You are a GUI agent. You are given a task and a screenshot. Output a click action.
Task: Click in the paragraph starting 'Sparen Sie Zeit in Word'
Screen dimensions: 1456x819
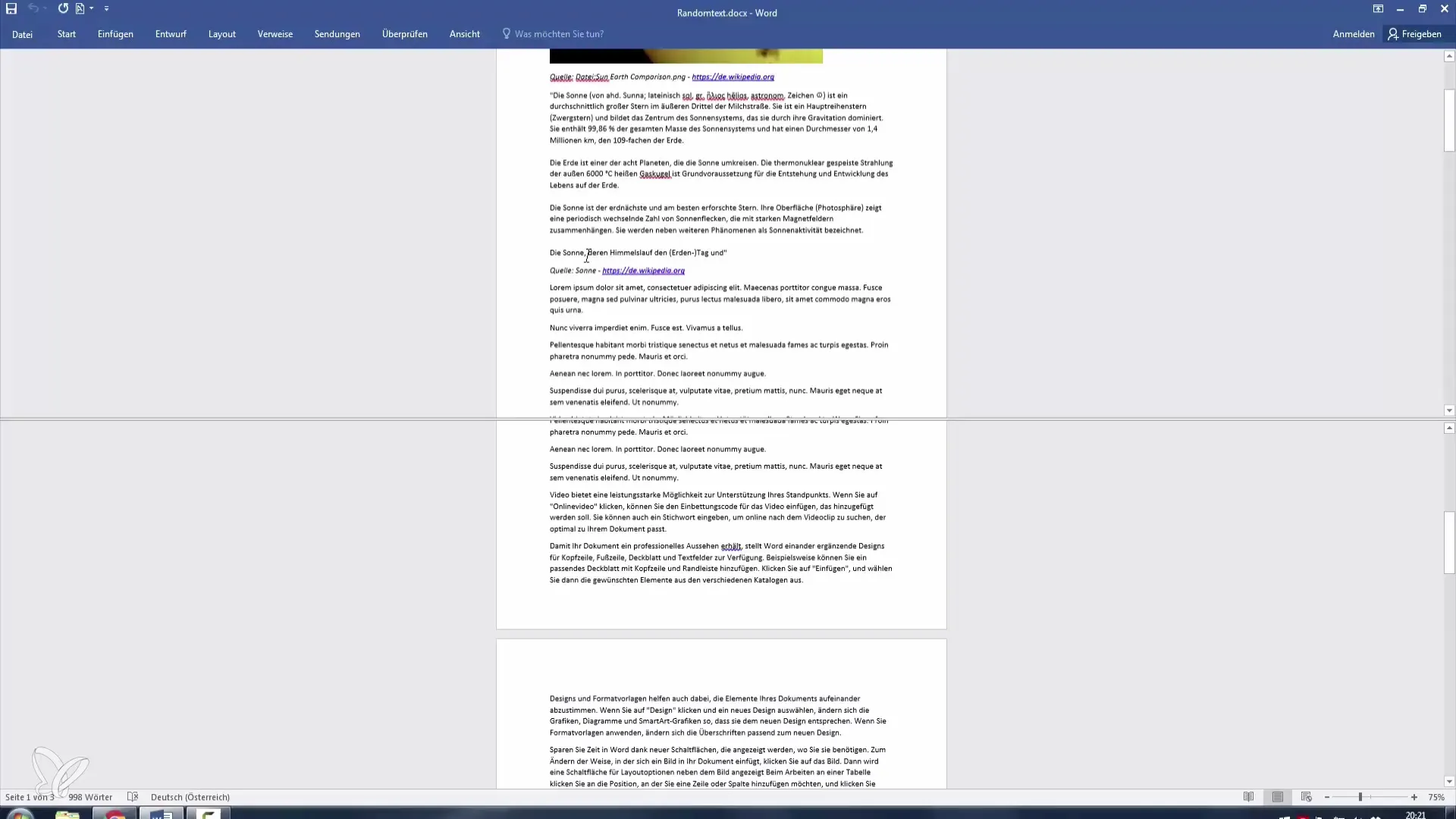click(717, 767)
